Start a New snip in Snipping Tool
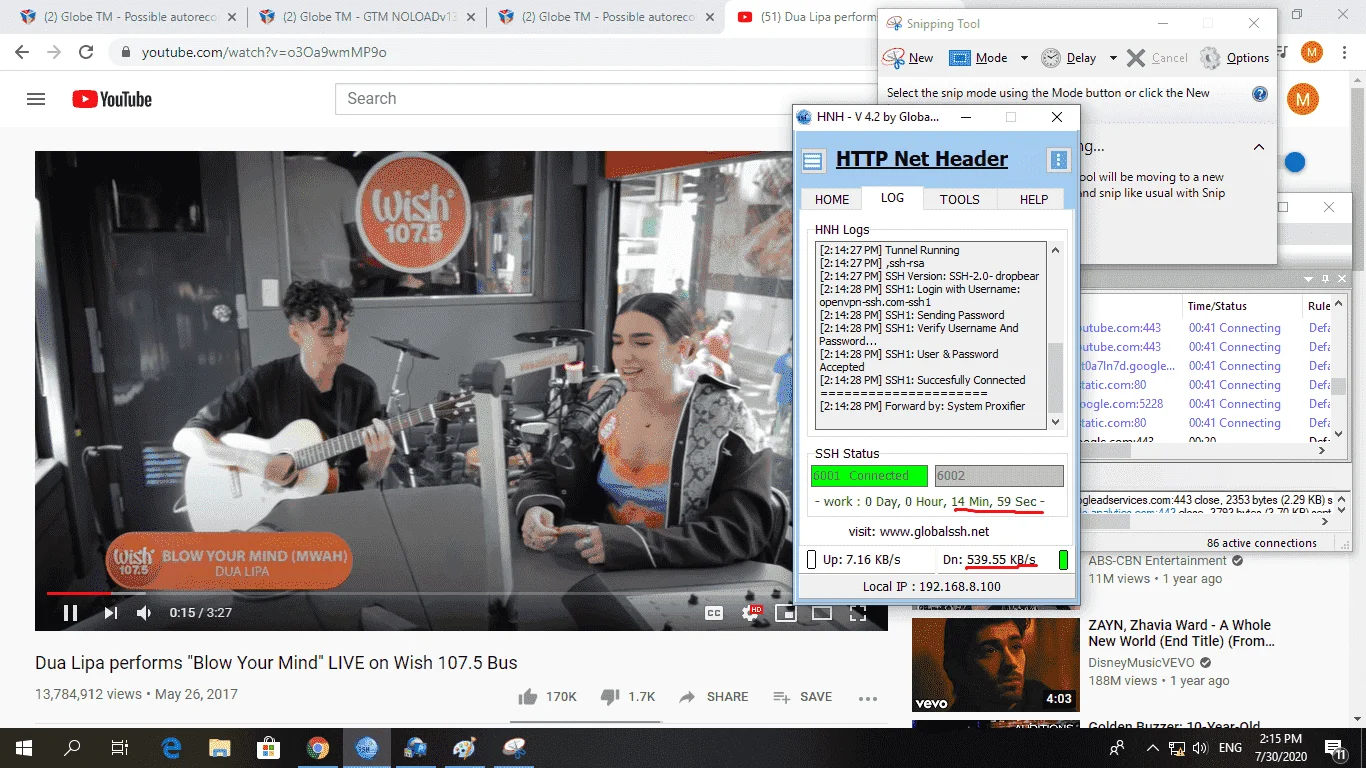 [x=909, y=58]
